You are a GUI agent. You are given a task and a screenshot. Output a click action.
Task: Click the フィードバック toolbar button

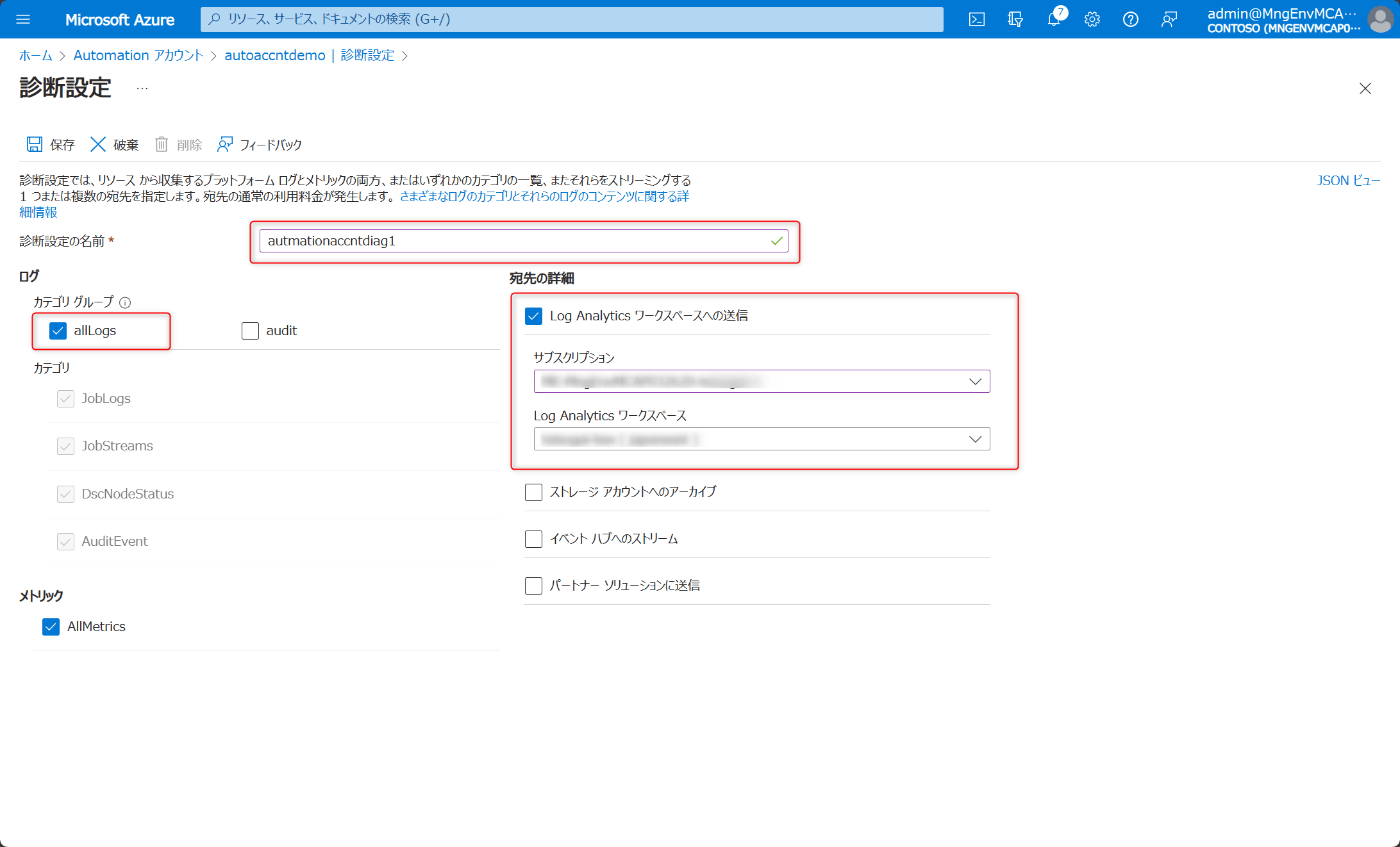click(259, 145)
